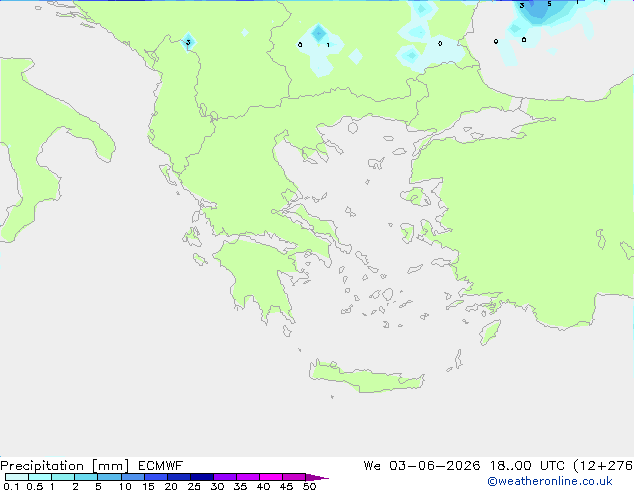Click the 5–10 mm legend swatch
Image resolution: width=634 pixels, height=490 pixels.
pos(109,477)
